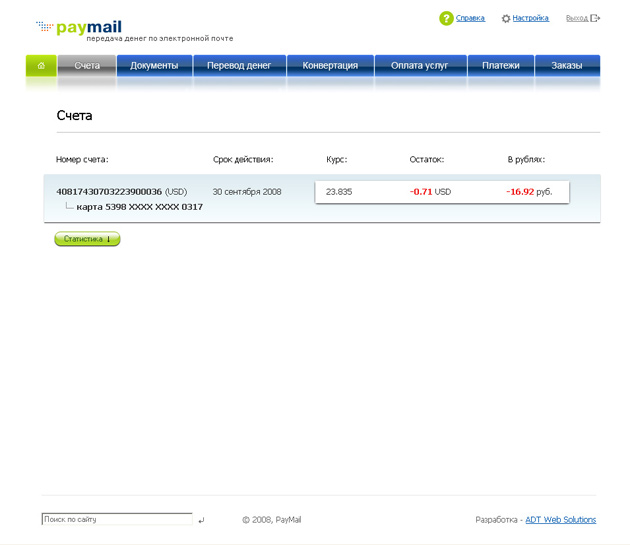Open the Заказы tab
630x545 pixels.
point(566,66)
